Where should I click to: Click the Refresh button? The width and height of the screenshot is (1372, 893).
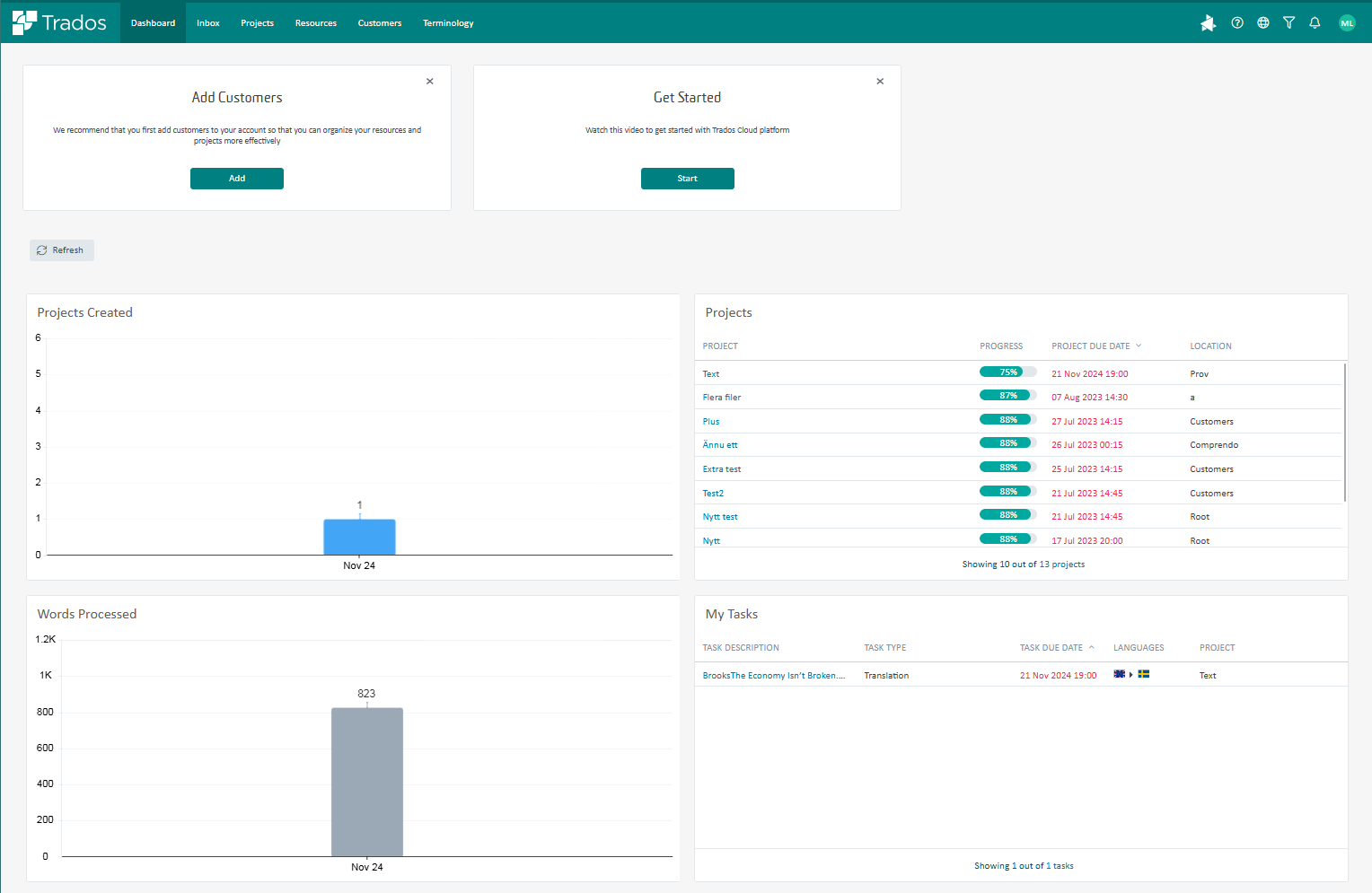[62, 250]
